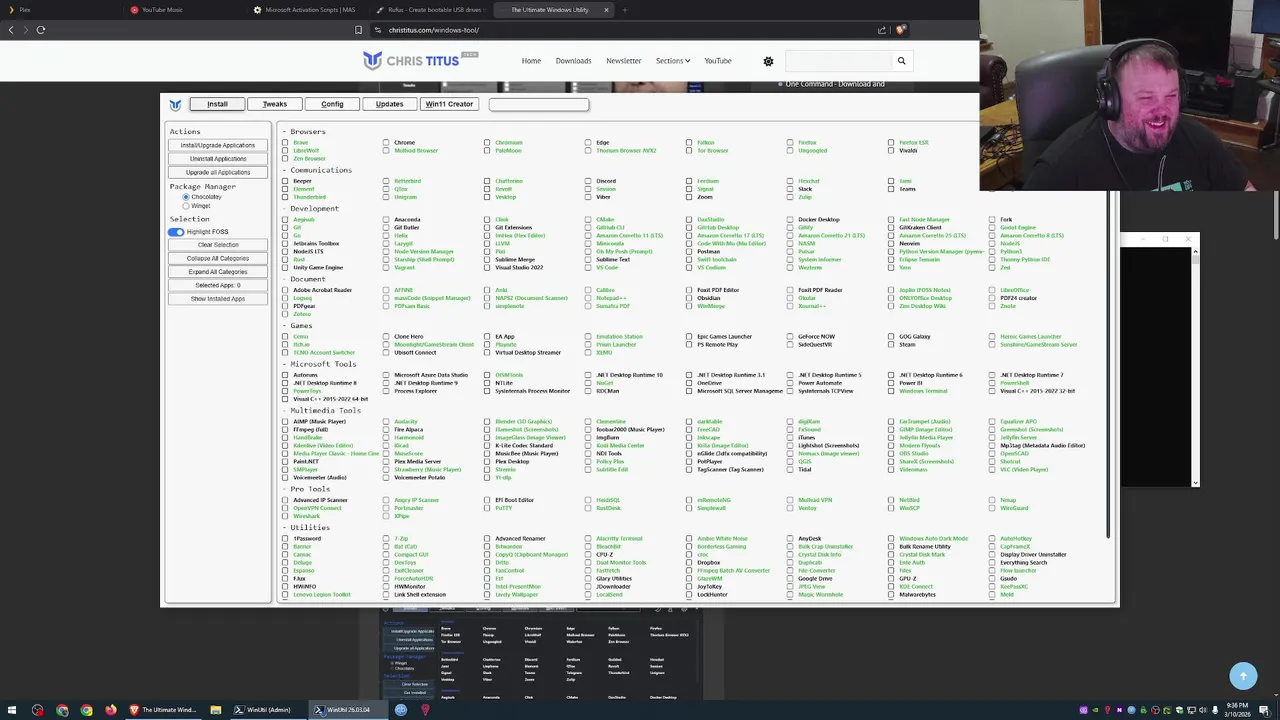Image resolution: width=1280 pixels, height=720 pixels.
Task: Click Install/Upgrade Applications button
Action: [x=217, y=145]
